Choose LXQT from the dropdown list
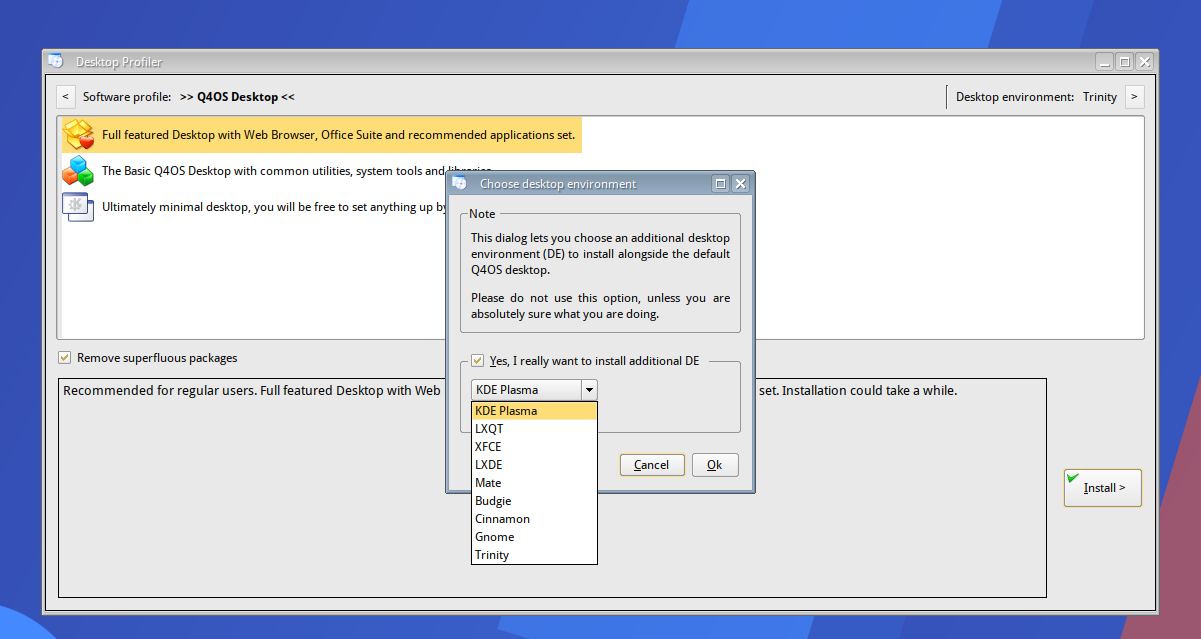This screenshot has height=639, width=1201. tap(534, 429)
